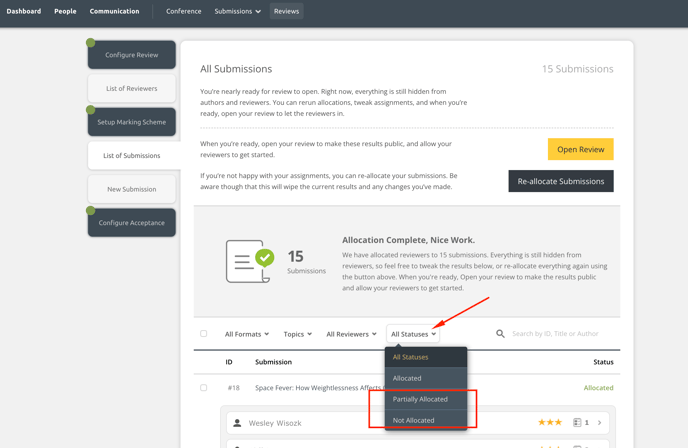
Task: Expand the All Reviewers filter
Action: [351, 334]
